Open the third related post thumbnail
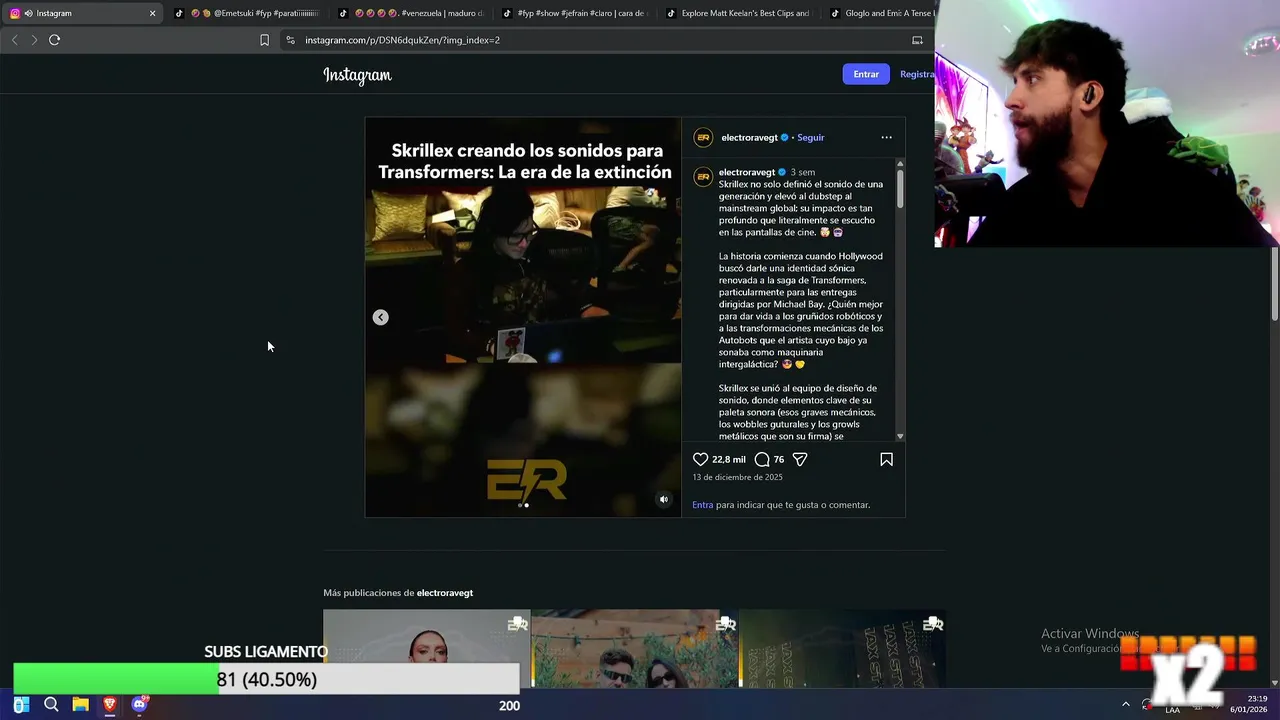The height and width of the screenshot is (720, 1280). (x=843, y=648)
